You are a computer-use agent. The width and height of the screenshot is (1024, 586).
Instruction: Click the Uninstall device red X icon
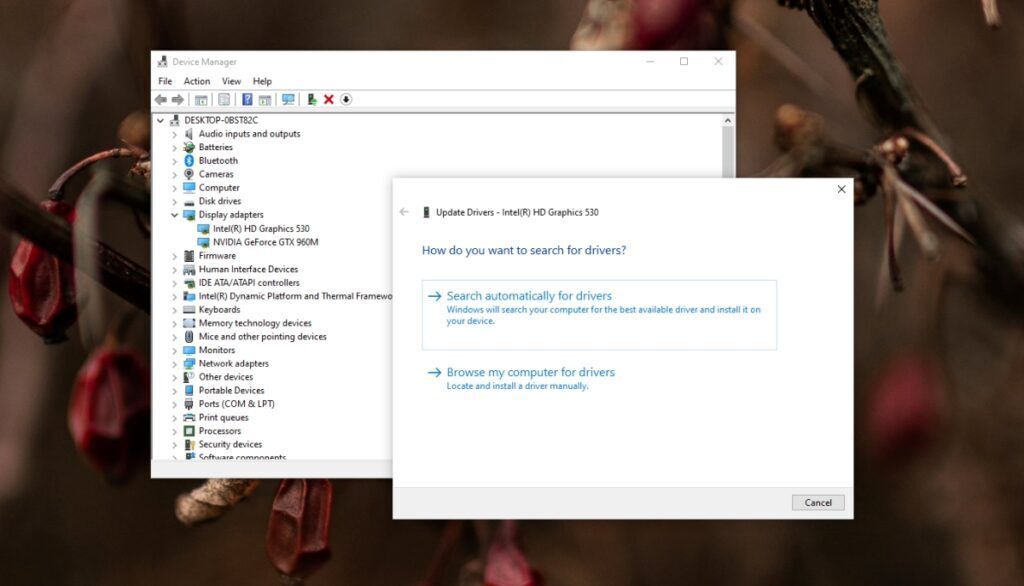(328, 99)
